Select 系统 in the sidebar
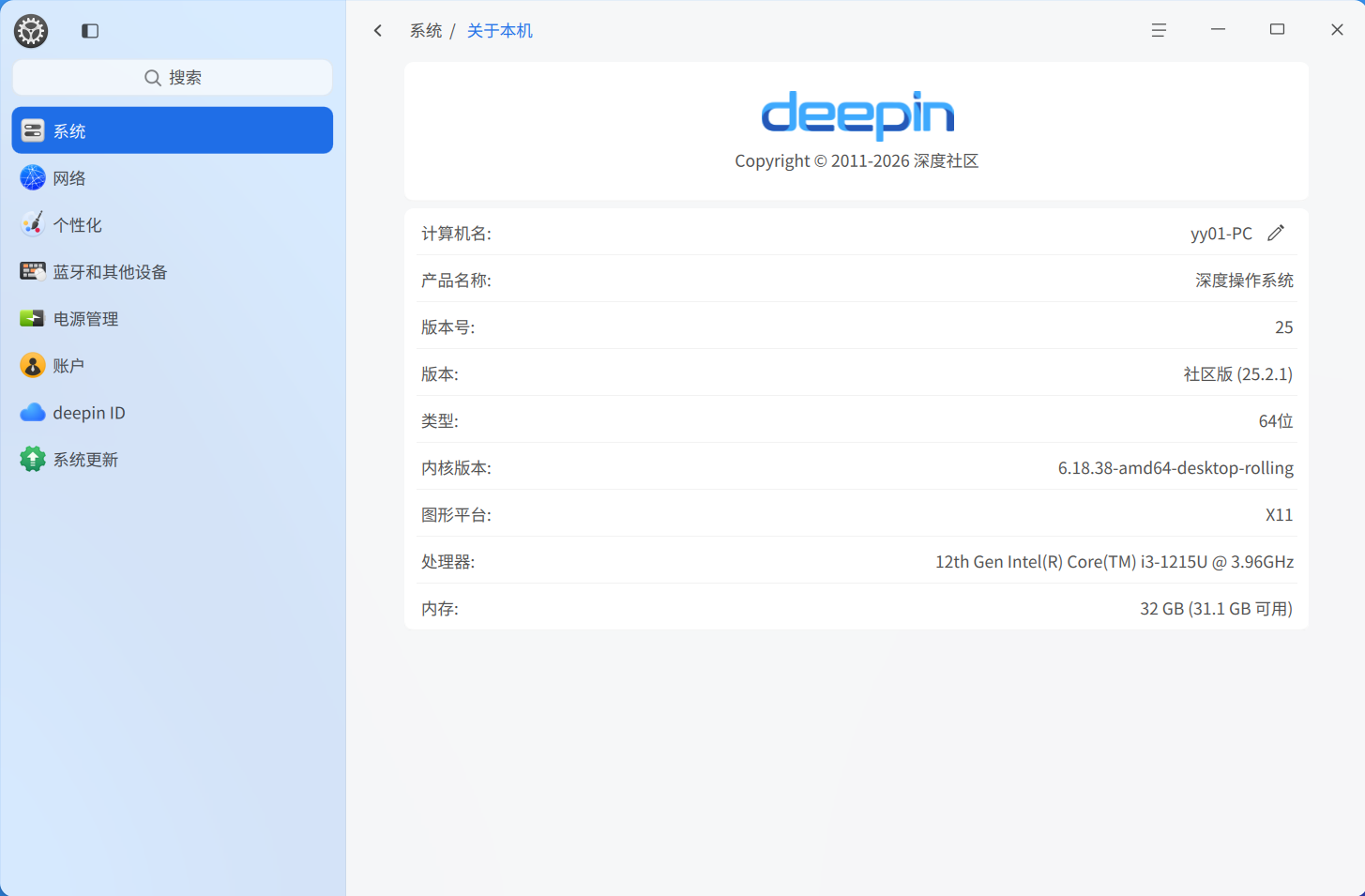Screen dimensions: 1365x896 (173, 130)
